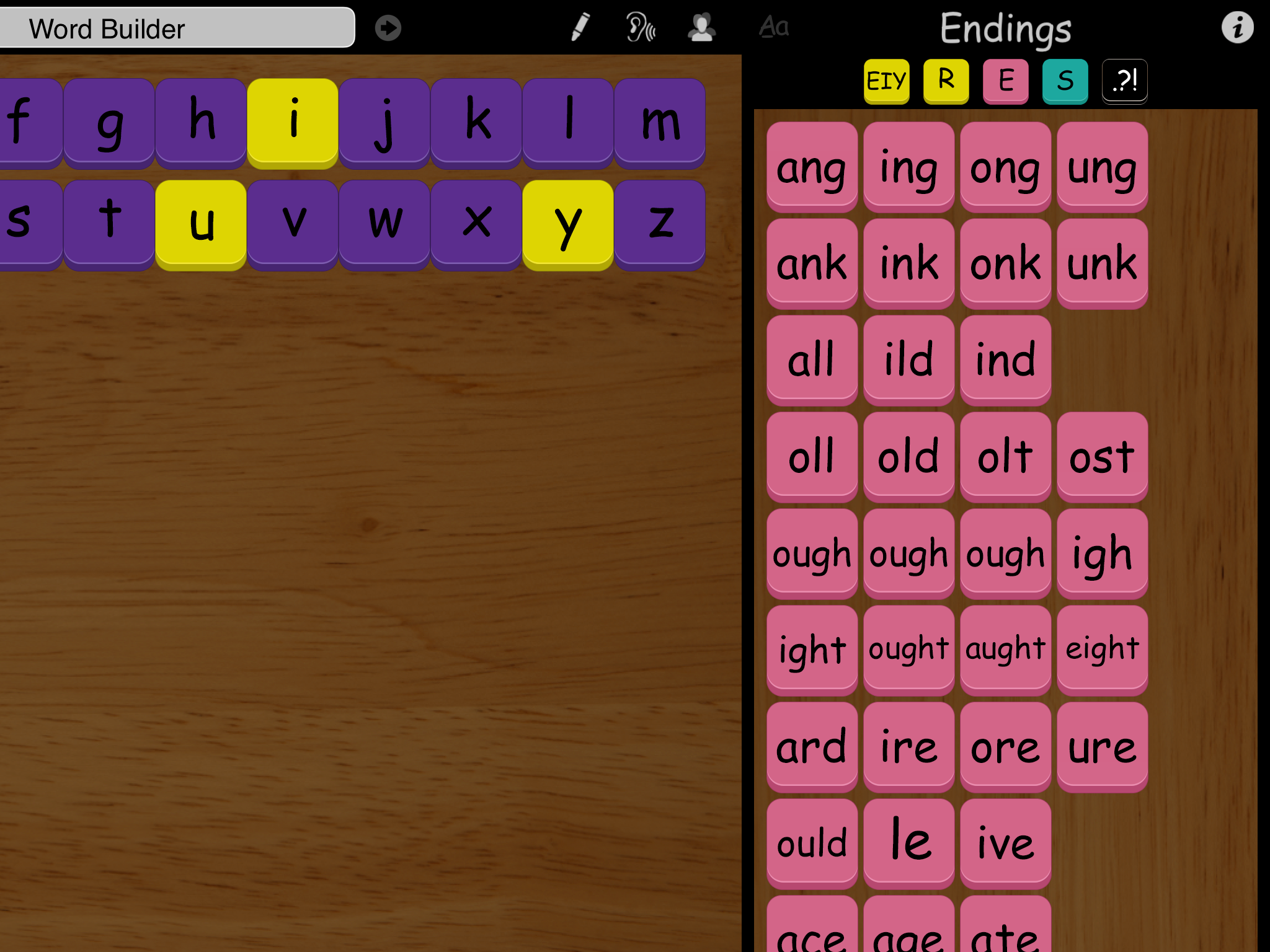Viewport: 1270px width, 952px height.
Task: Open the pink E category tab
Action: [x=1005, y=81]
